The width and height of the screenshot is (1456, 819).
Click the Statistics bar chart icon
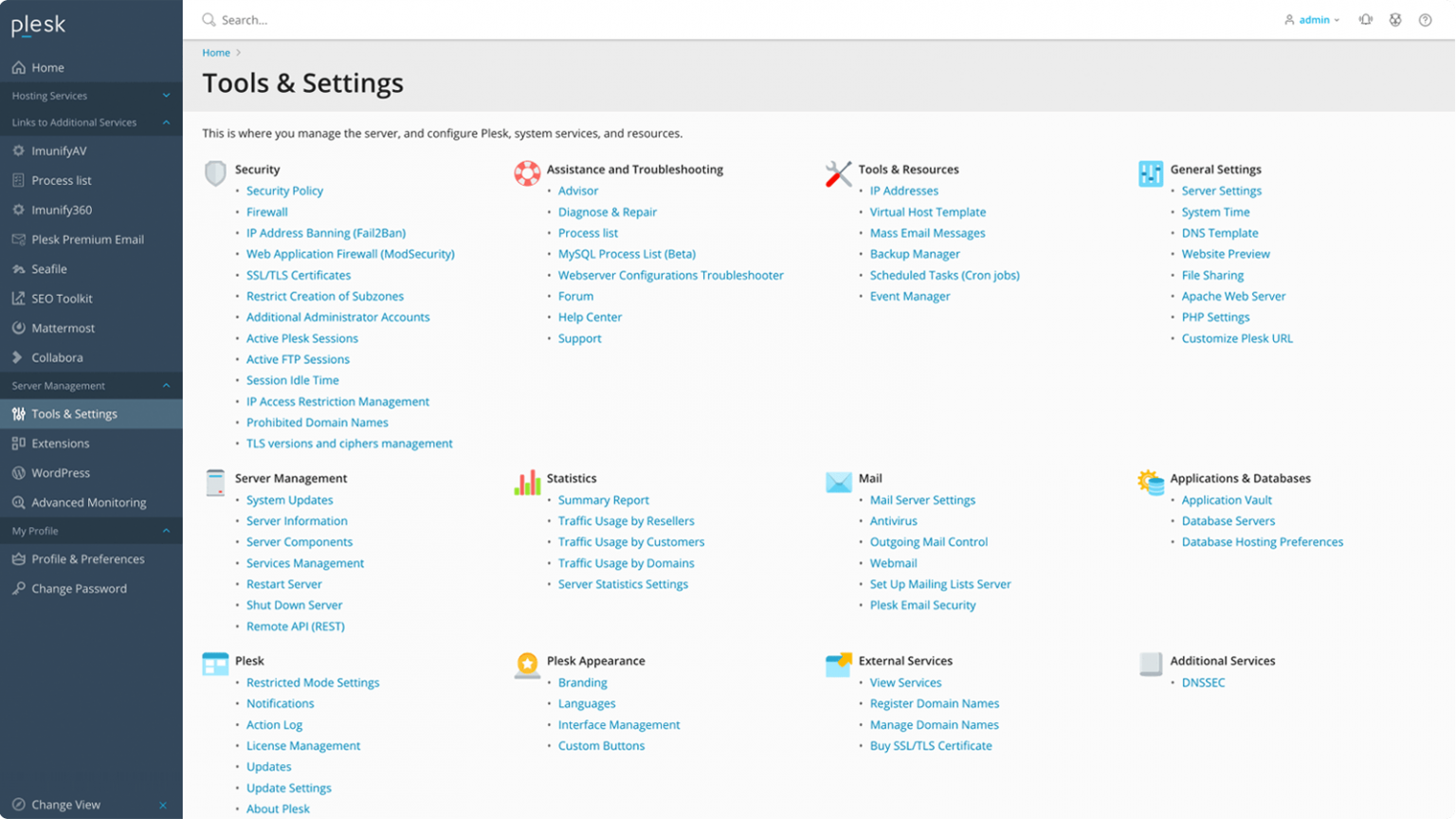tap(527, 482)
